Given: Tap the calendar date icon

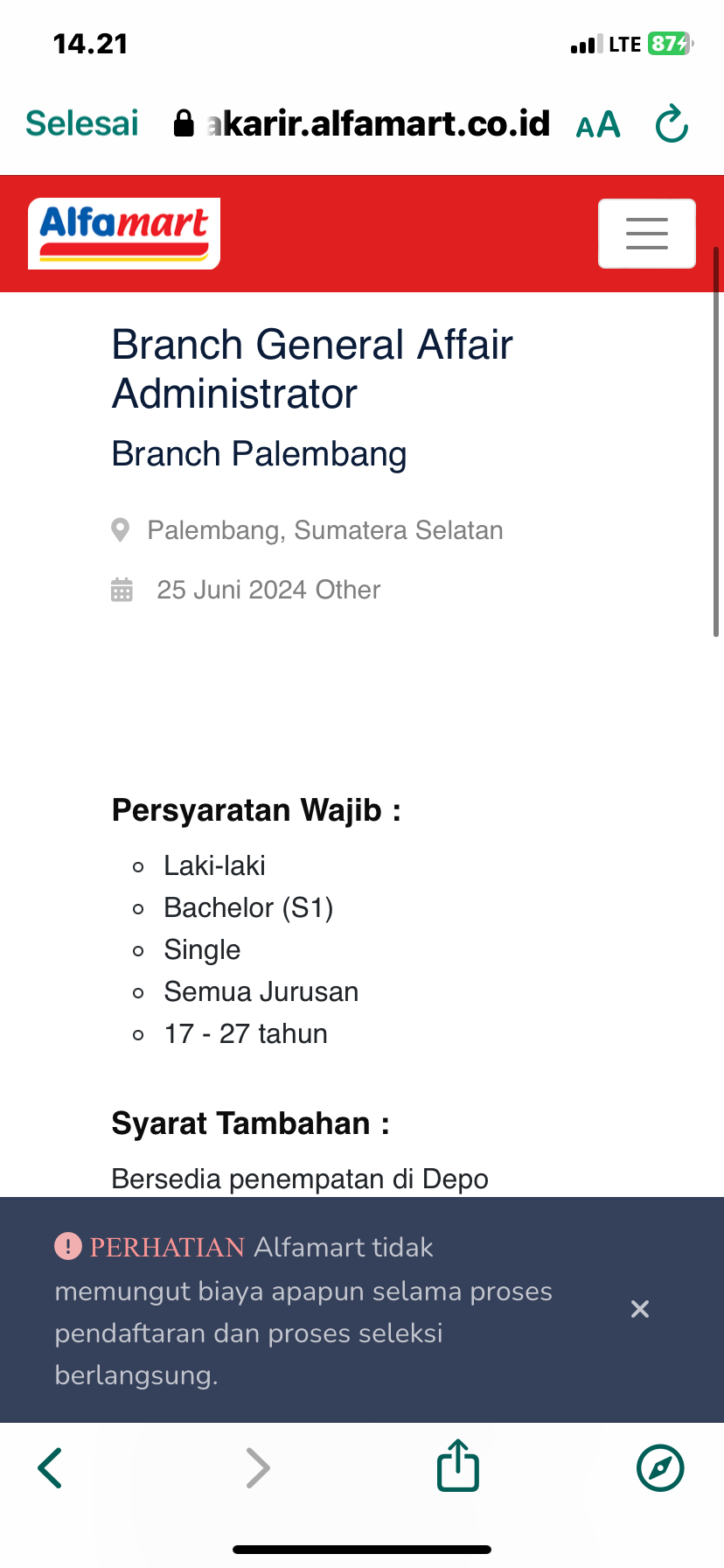Looking at the screenshot, I should pos(122,590).
